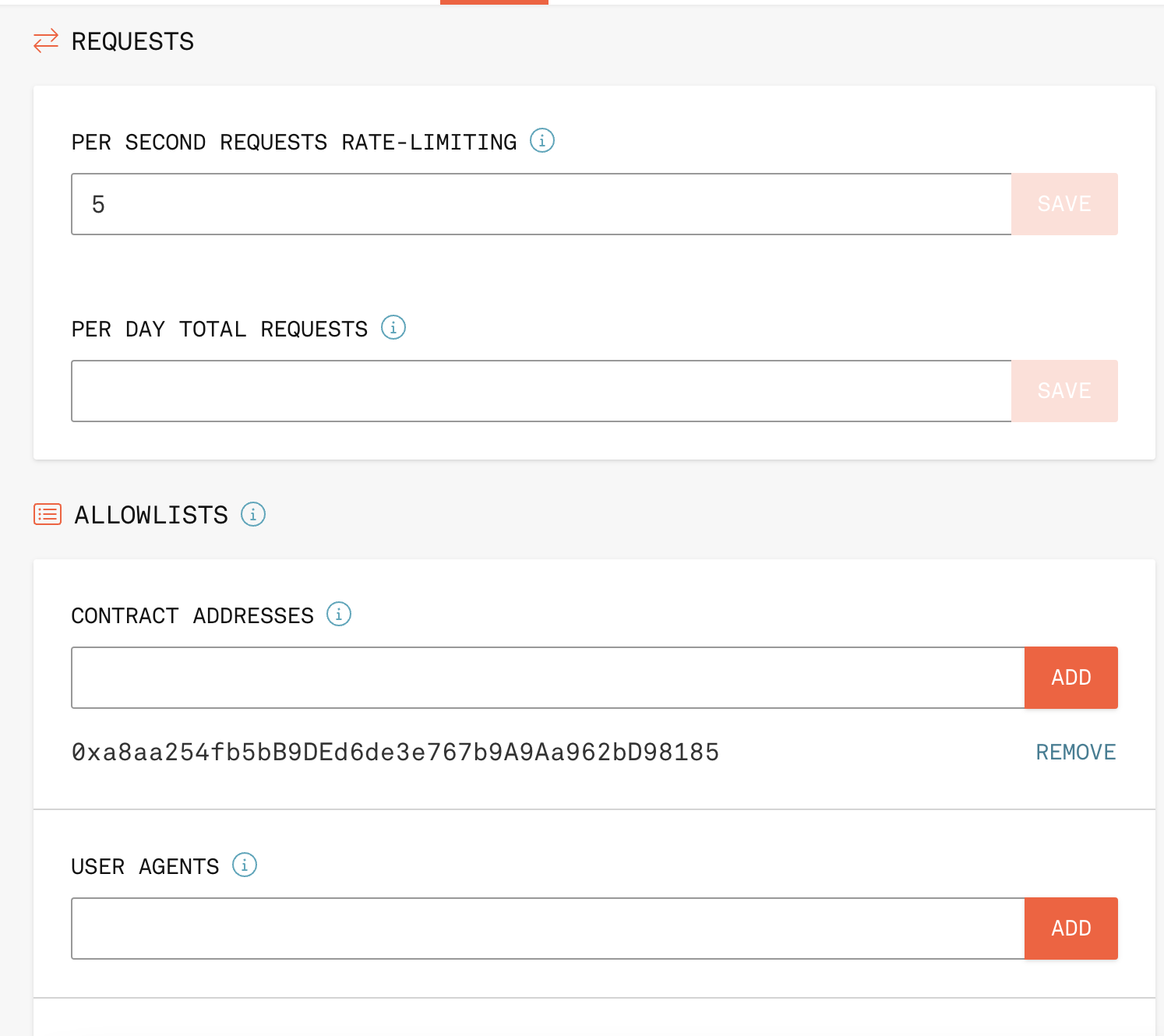Save the per second rate limit
This screenshot has height=1036, width=1164.
[1064, 204]
